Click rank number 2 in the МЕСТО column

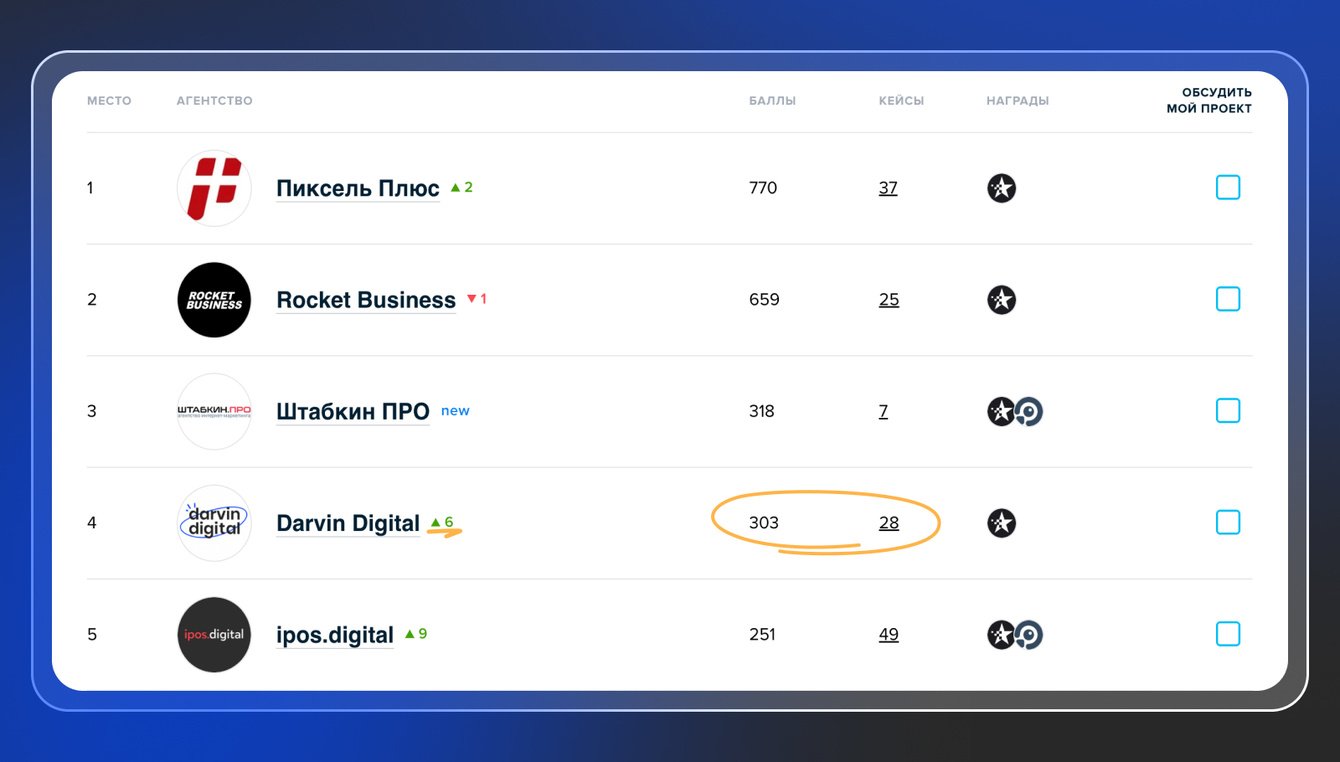pyautogui.click(x=92, y=300)
